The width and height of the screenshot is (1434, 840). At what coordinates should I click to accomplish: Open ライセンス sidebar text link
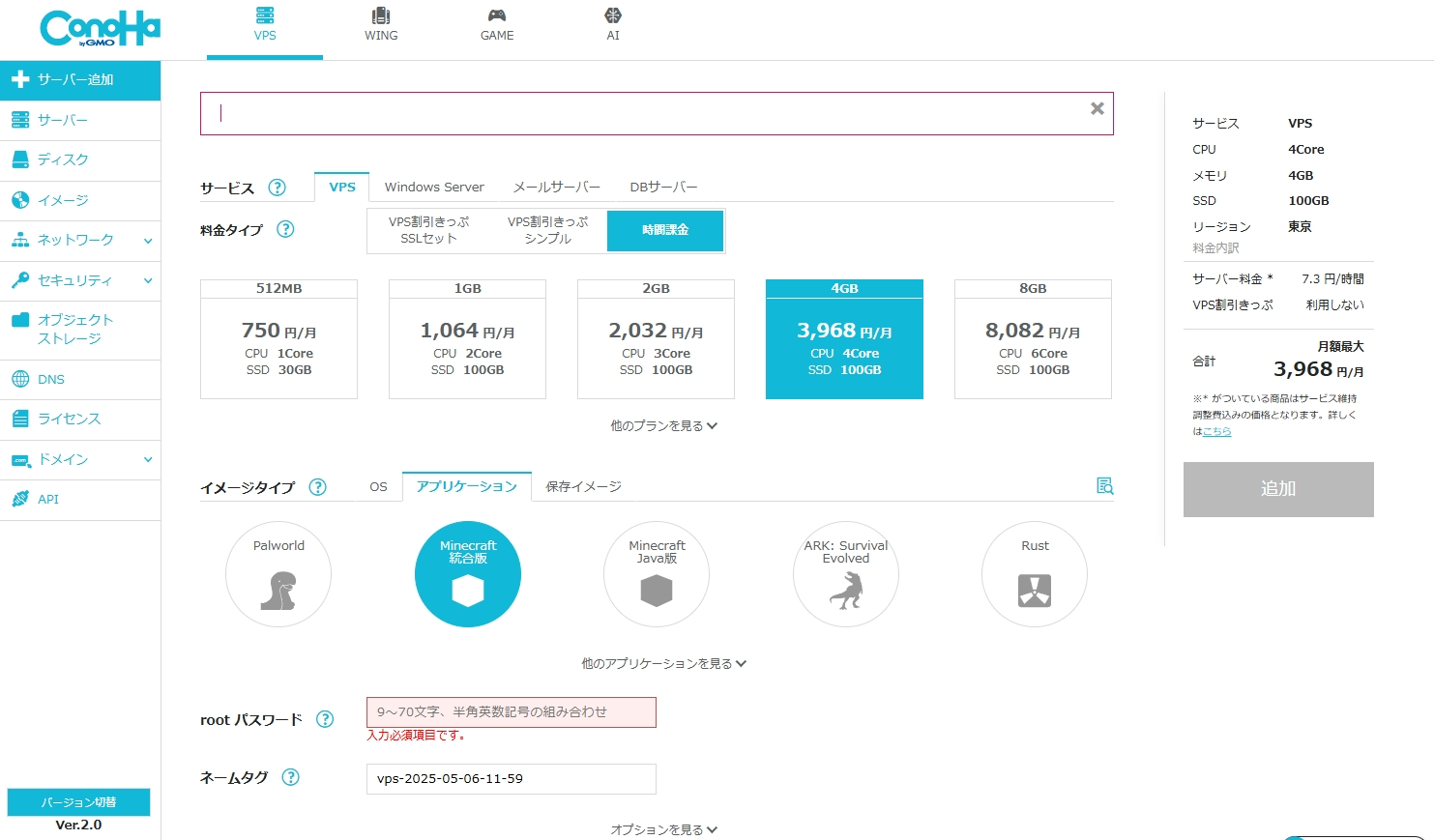click(x=70, y=419)
